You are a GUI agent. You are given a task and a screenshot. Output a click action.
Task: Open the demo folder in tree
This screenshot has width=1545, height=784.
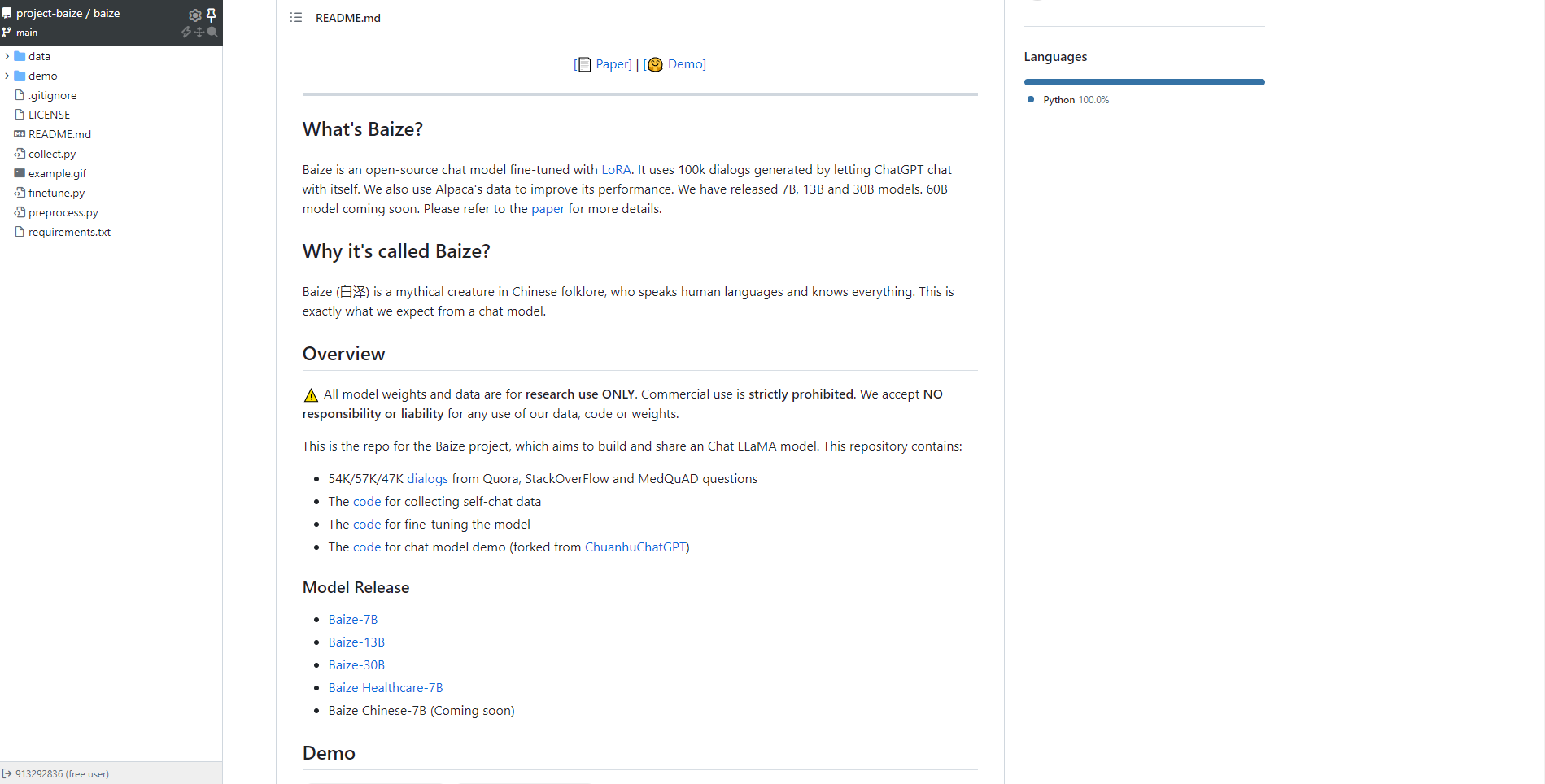tap(42, 76)
